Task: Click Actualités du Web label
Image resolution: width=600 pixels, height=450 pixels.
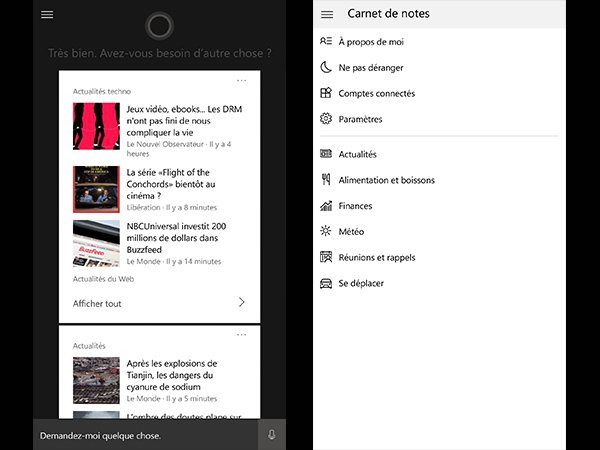Action: [x=103, y=279]
